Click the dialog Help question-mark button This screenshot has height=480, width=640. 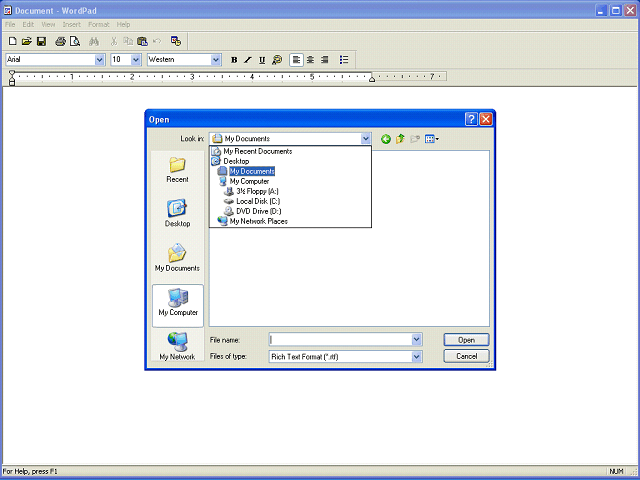coord(471,119)
